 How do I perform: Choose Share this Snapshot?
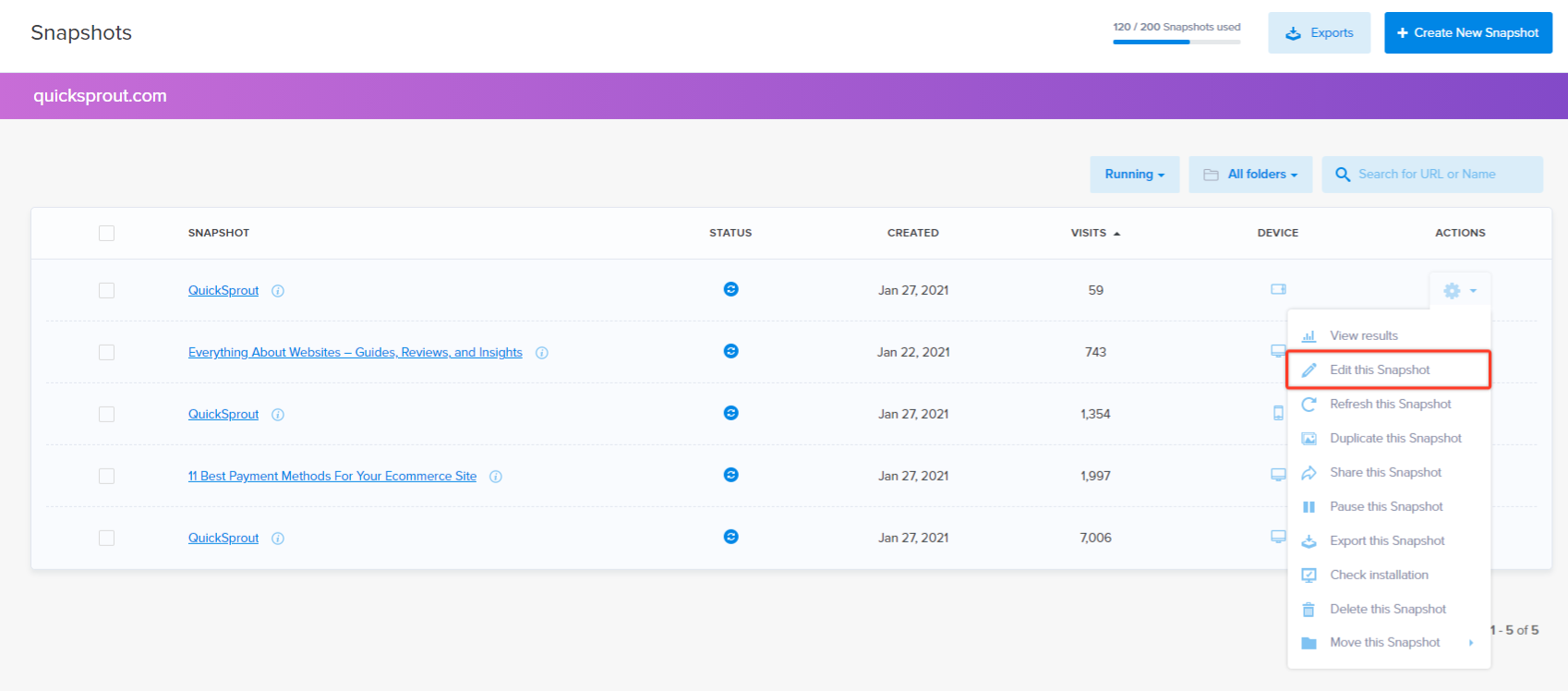click(x=1389, y=473)
